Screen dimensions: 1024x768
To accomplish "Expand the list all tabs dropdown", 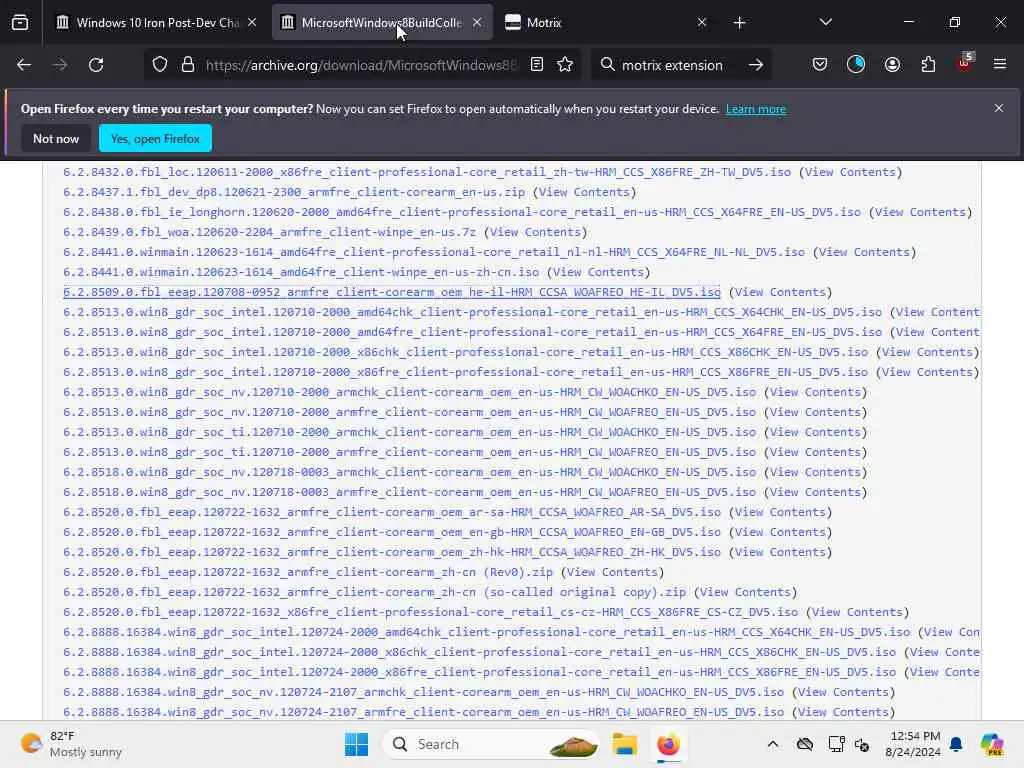I will pyautogui.click(x=825, y=22).
